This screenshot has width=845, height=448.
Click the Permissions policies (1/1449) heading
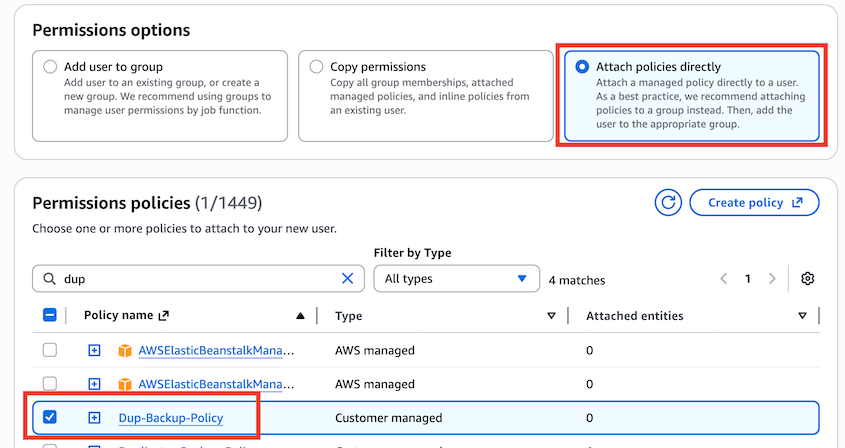(147, 203)
